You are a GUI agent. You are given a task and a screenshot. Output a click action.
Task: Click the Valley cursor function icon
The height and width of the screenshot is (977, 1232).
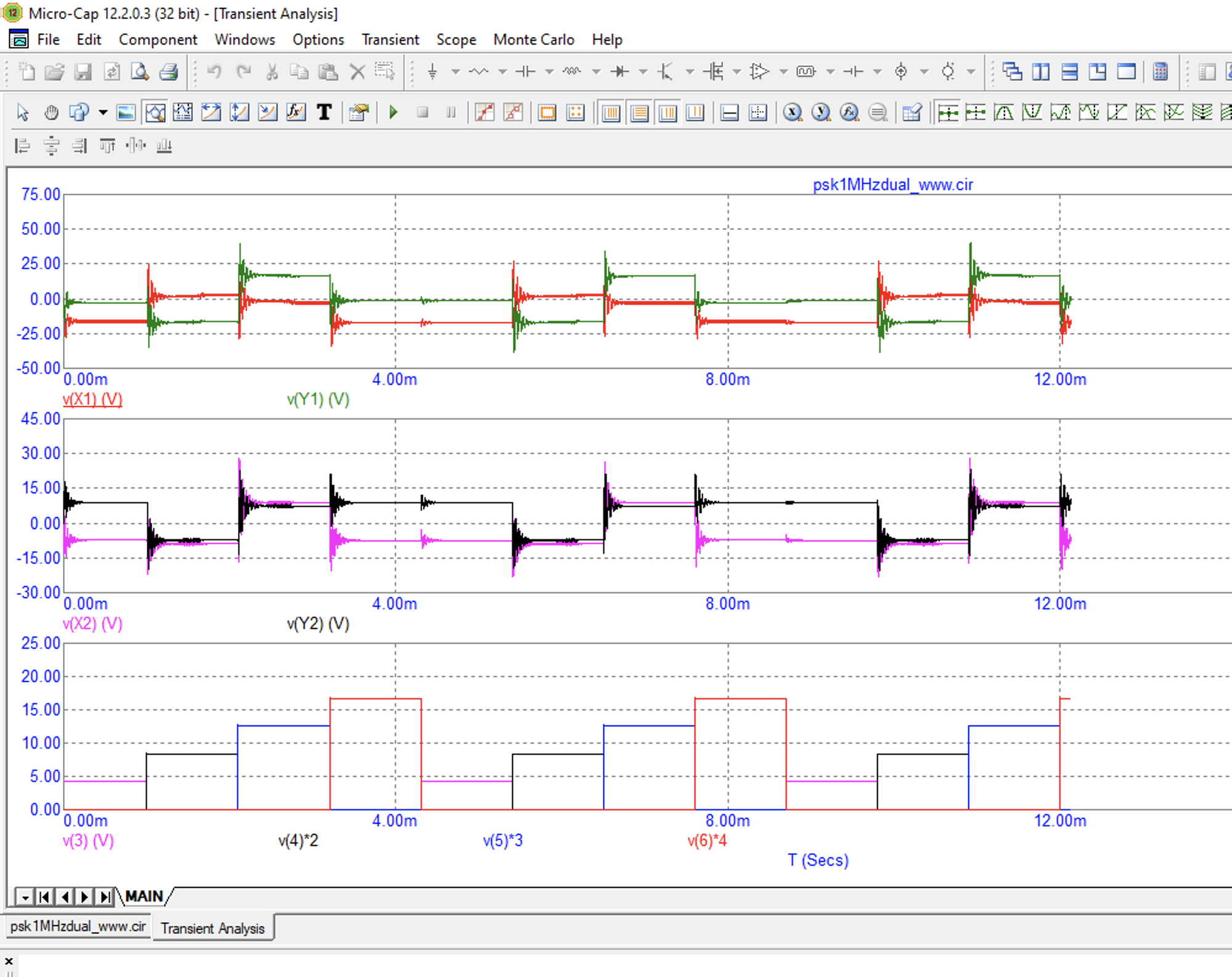click(x=1032, y=112)
